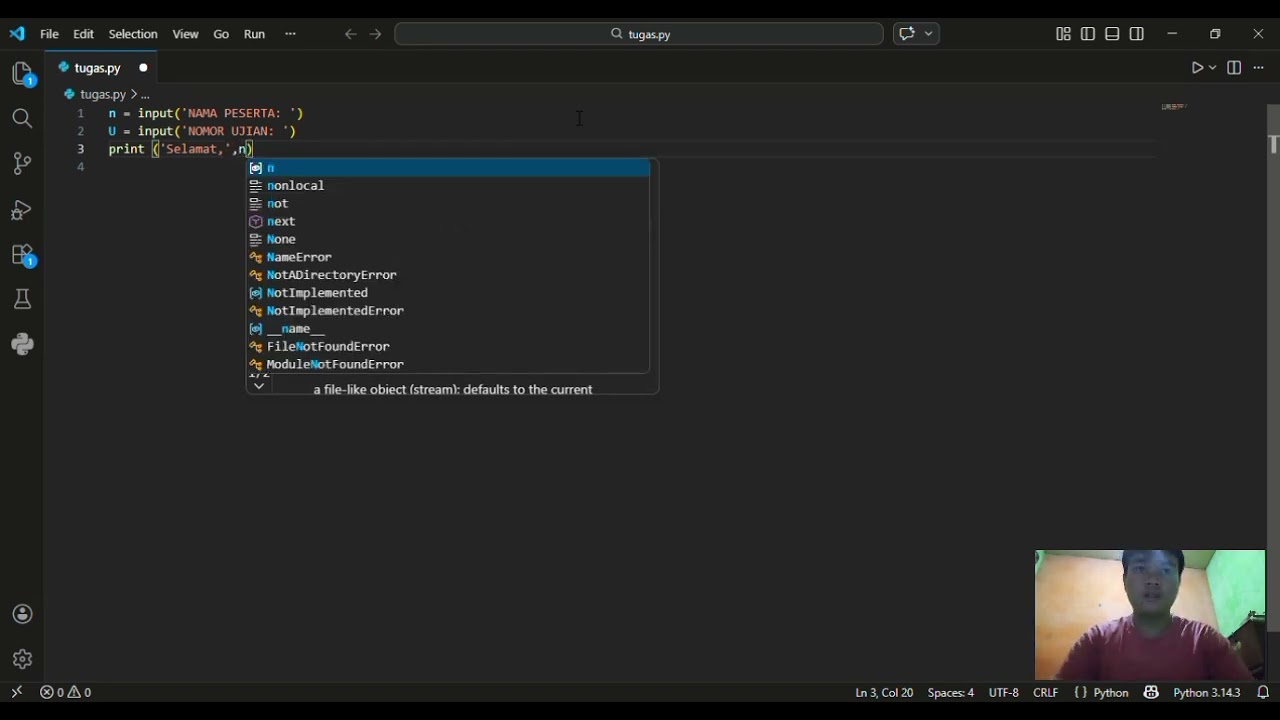Close the unsaved tugas.py tab dot
1280x720 pixels.
[143, 68]
